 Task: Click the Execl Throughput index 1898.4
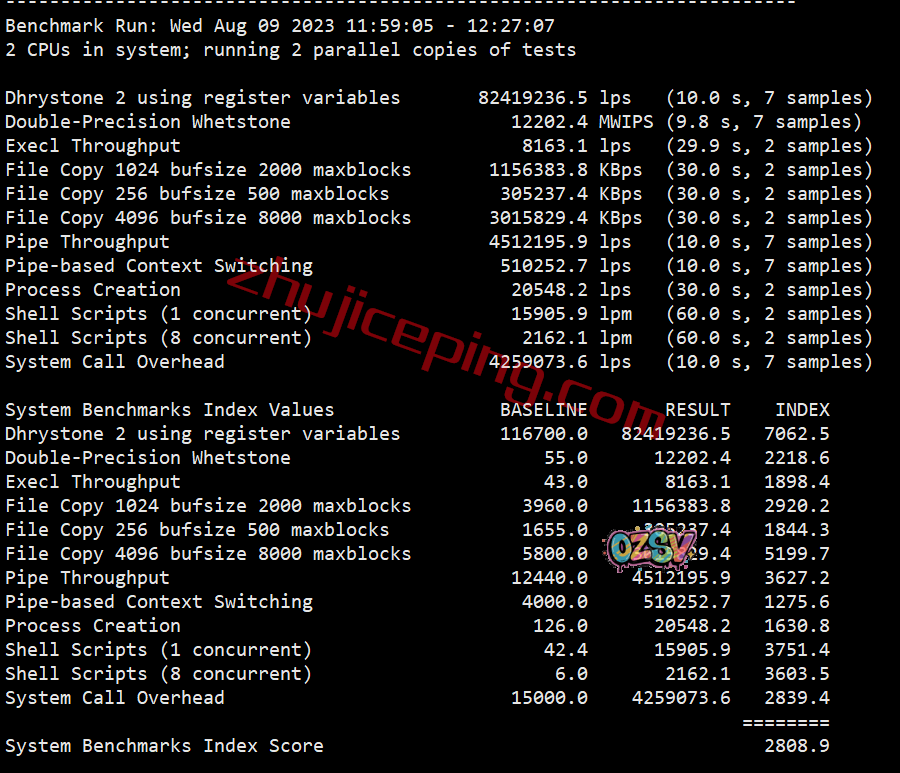click(x=797, y=482)
